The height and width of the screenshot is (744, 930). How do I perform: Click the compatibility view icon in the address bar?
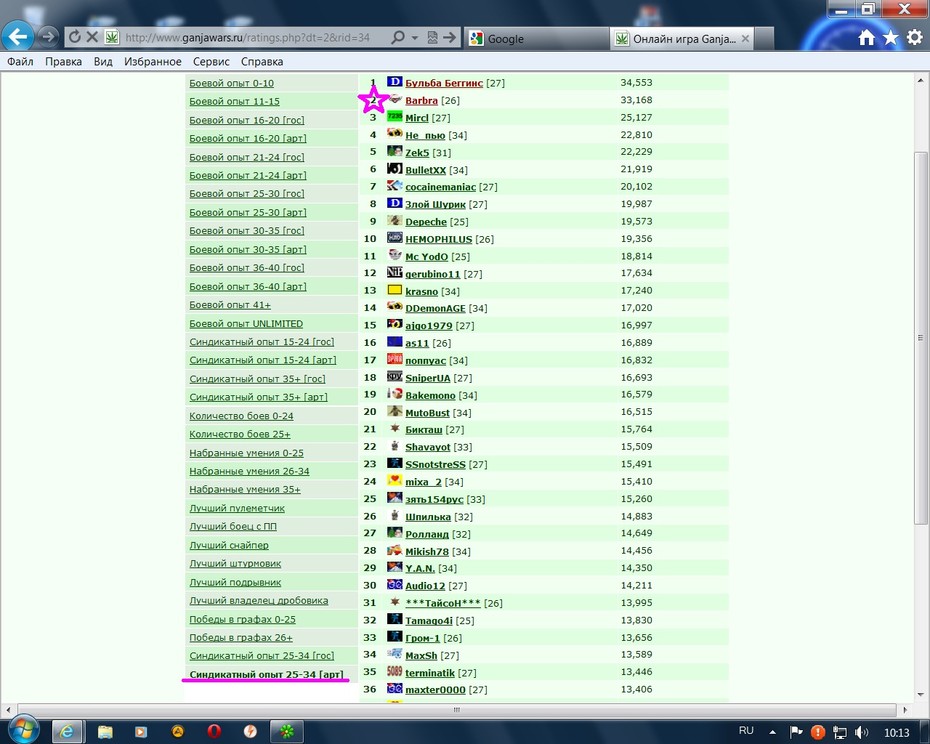[432, 37]
